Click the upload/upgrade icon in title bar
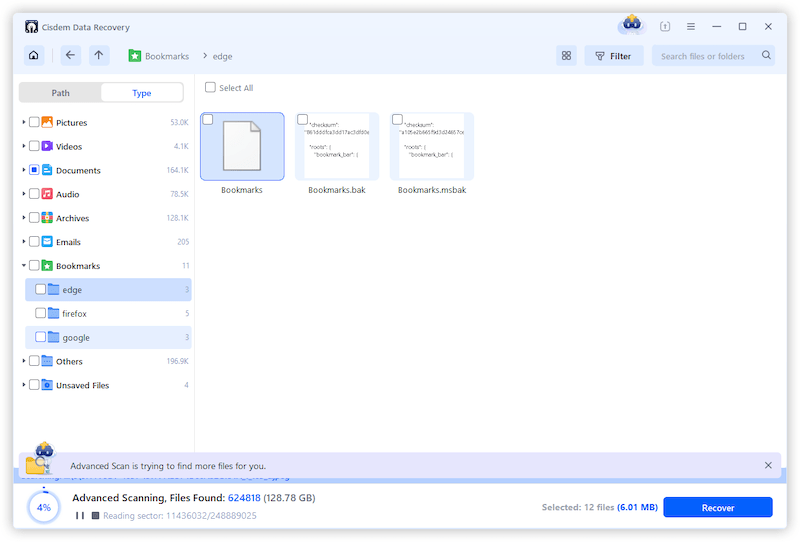 click(x=665, y=27)
